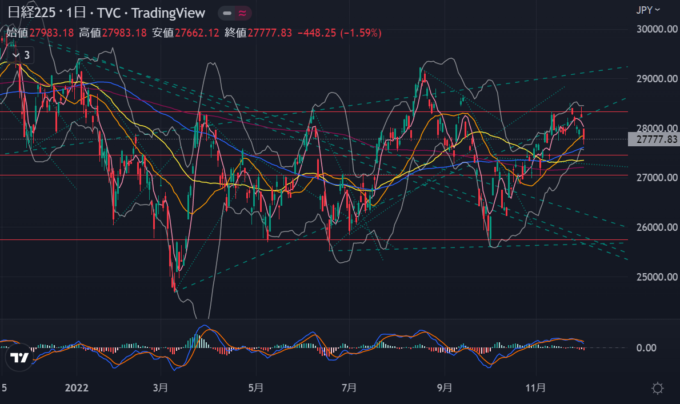Select the 27777.83 current price label
This screenshot has height=404, width=680.
click(x=657, y=140)
